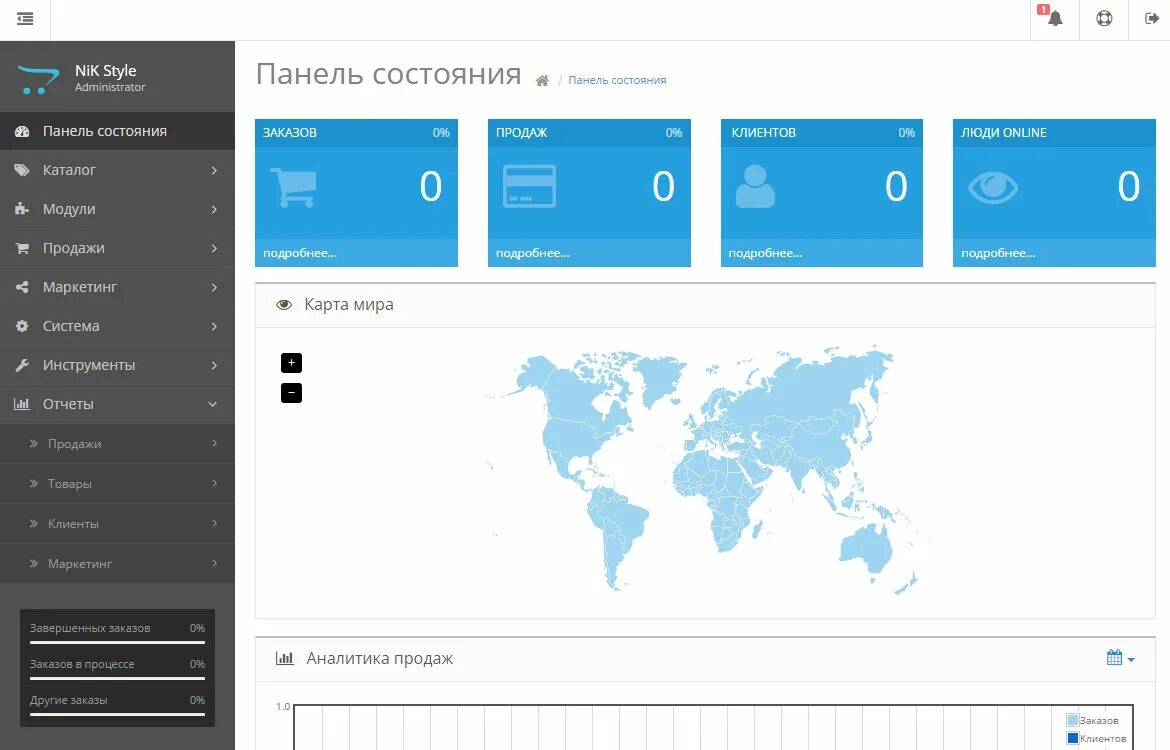Click the user icon in КЛИЕНТОВ tile
This screenshot has width=1170, height=750.
[x=755, y=187]
